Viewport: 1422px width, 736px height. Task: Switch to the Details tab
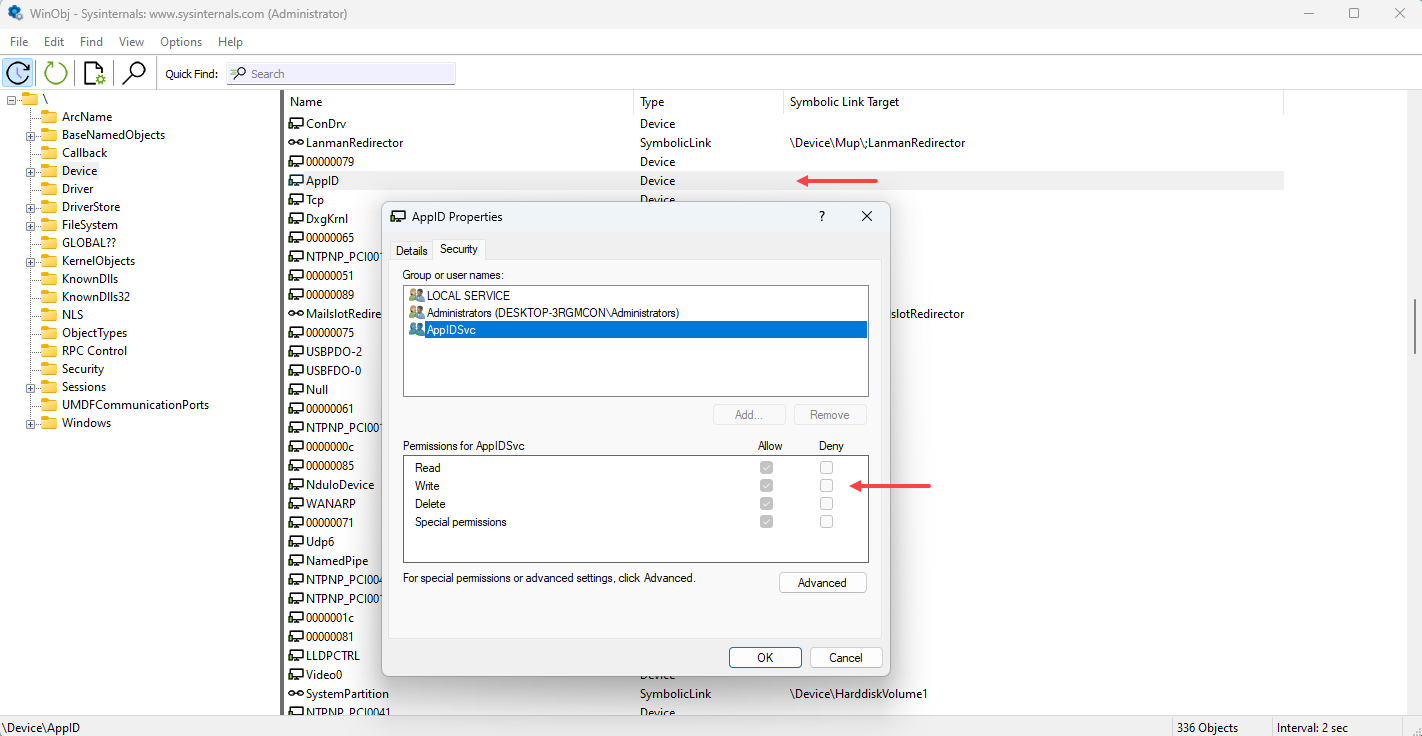[x=411, y=251]
